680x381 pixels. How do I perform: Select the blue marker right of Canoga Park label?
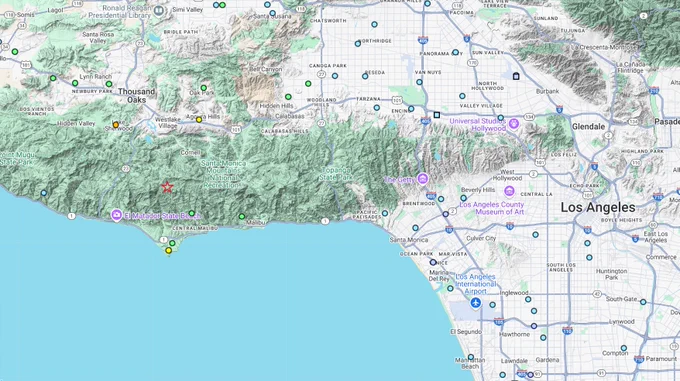(x=335, y=76)
